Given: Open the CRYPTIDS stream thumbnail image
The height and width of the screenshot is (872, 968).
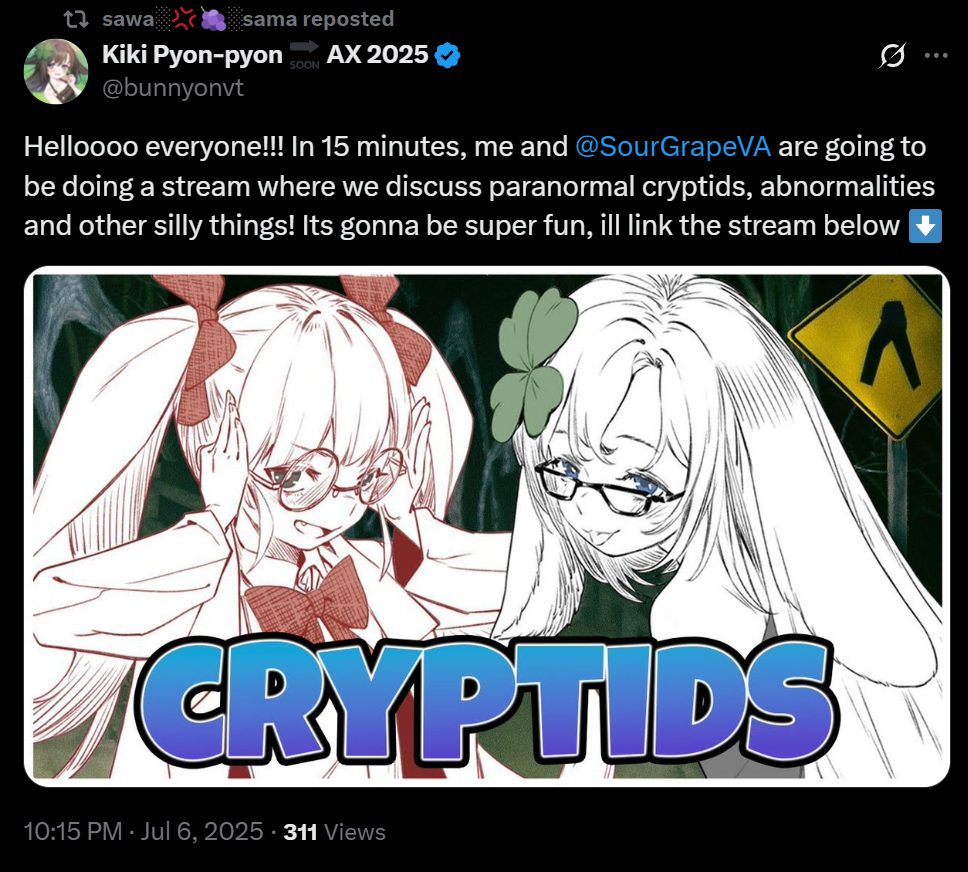Looking at the screenshot, I should click(486, 526).
